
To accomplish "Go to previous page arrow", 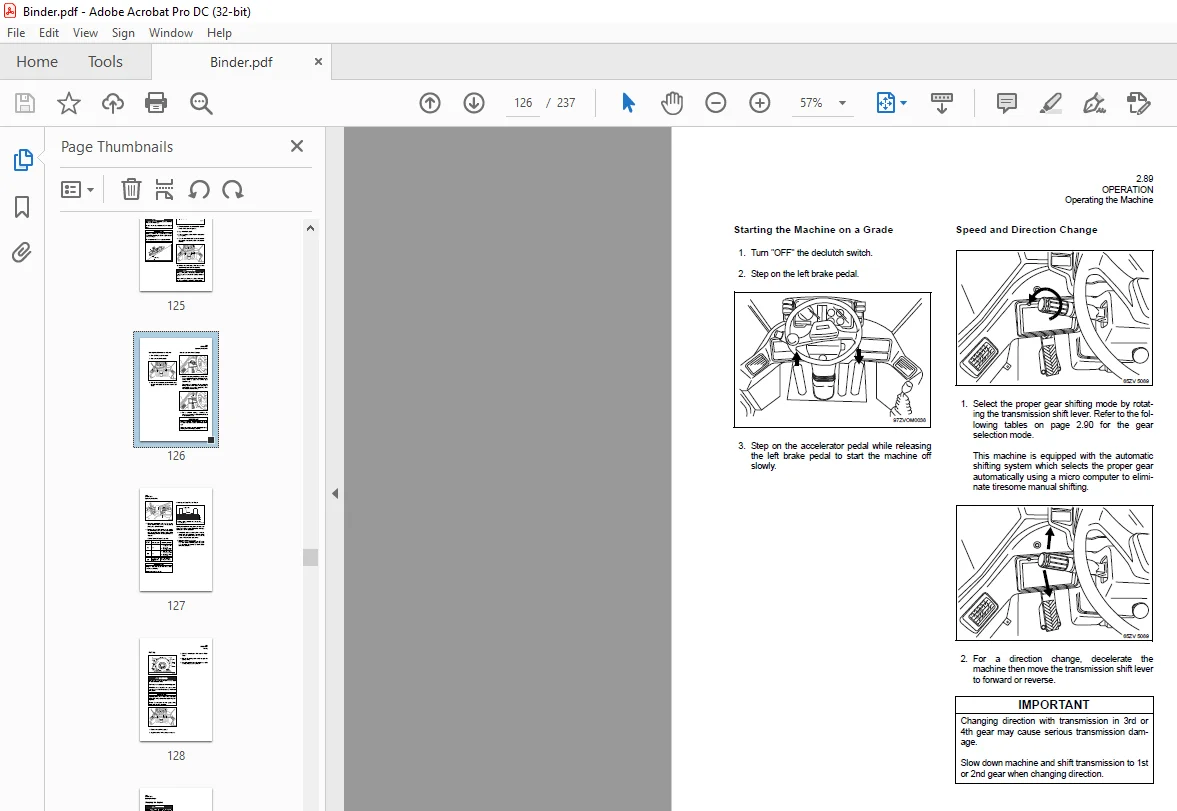I will [430, 103].
